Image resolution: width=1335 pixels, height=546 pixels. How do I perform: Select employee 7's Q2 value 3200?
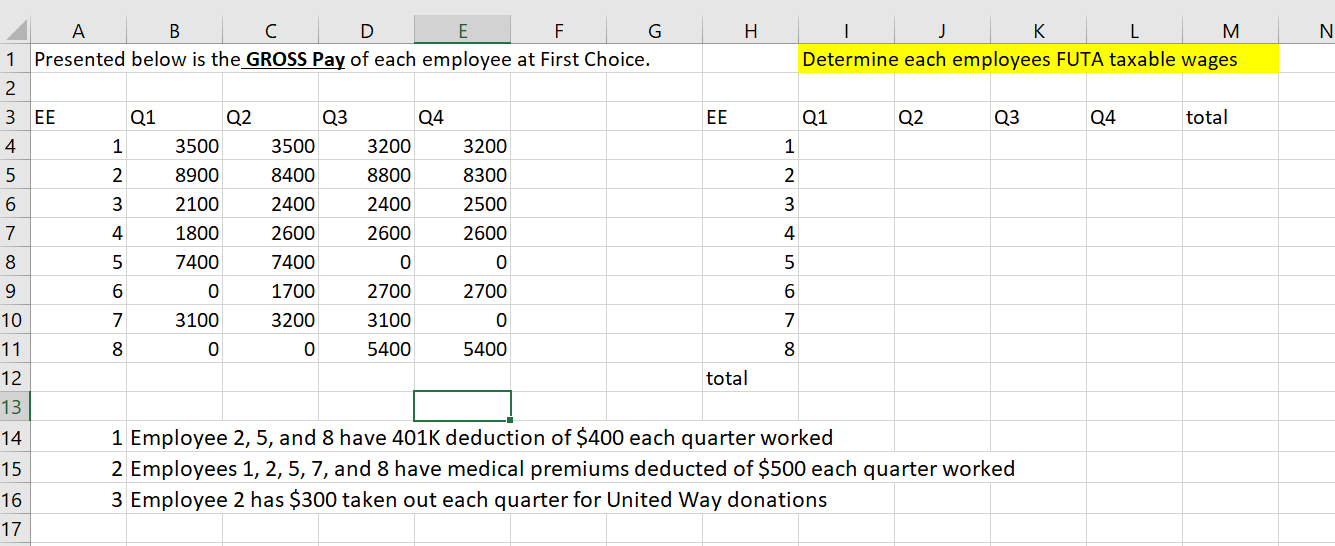(x=270, y=320)
